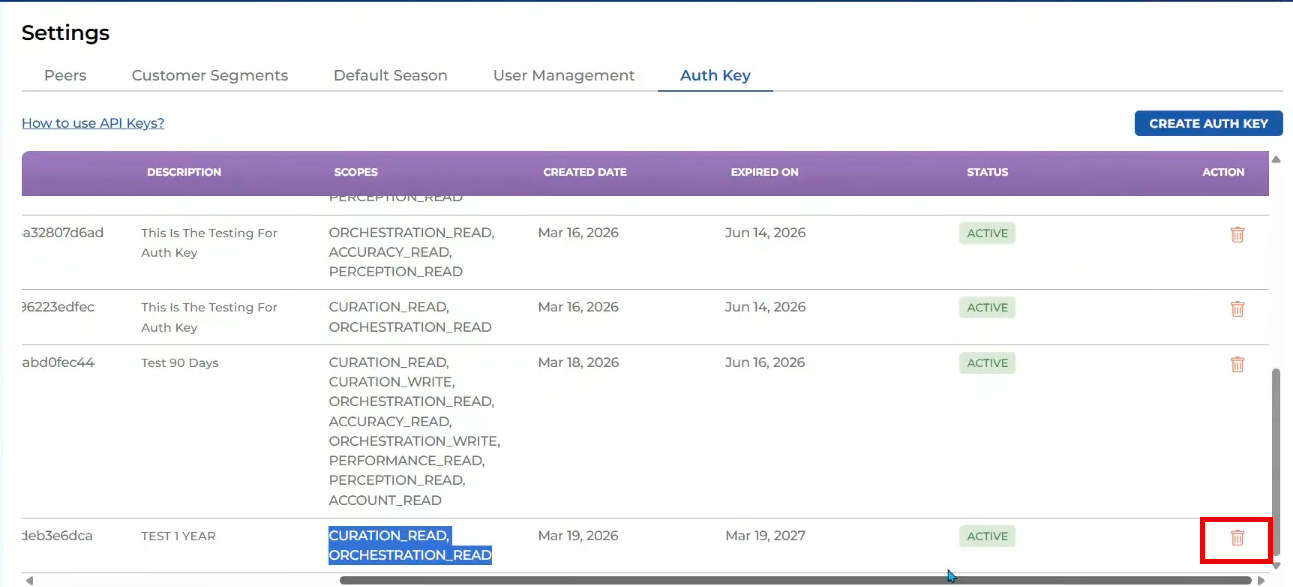1293x587 pixels.
Task: Open the How to use API Keys link
Action: pos(93,123)
